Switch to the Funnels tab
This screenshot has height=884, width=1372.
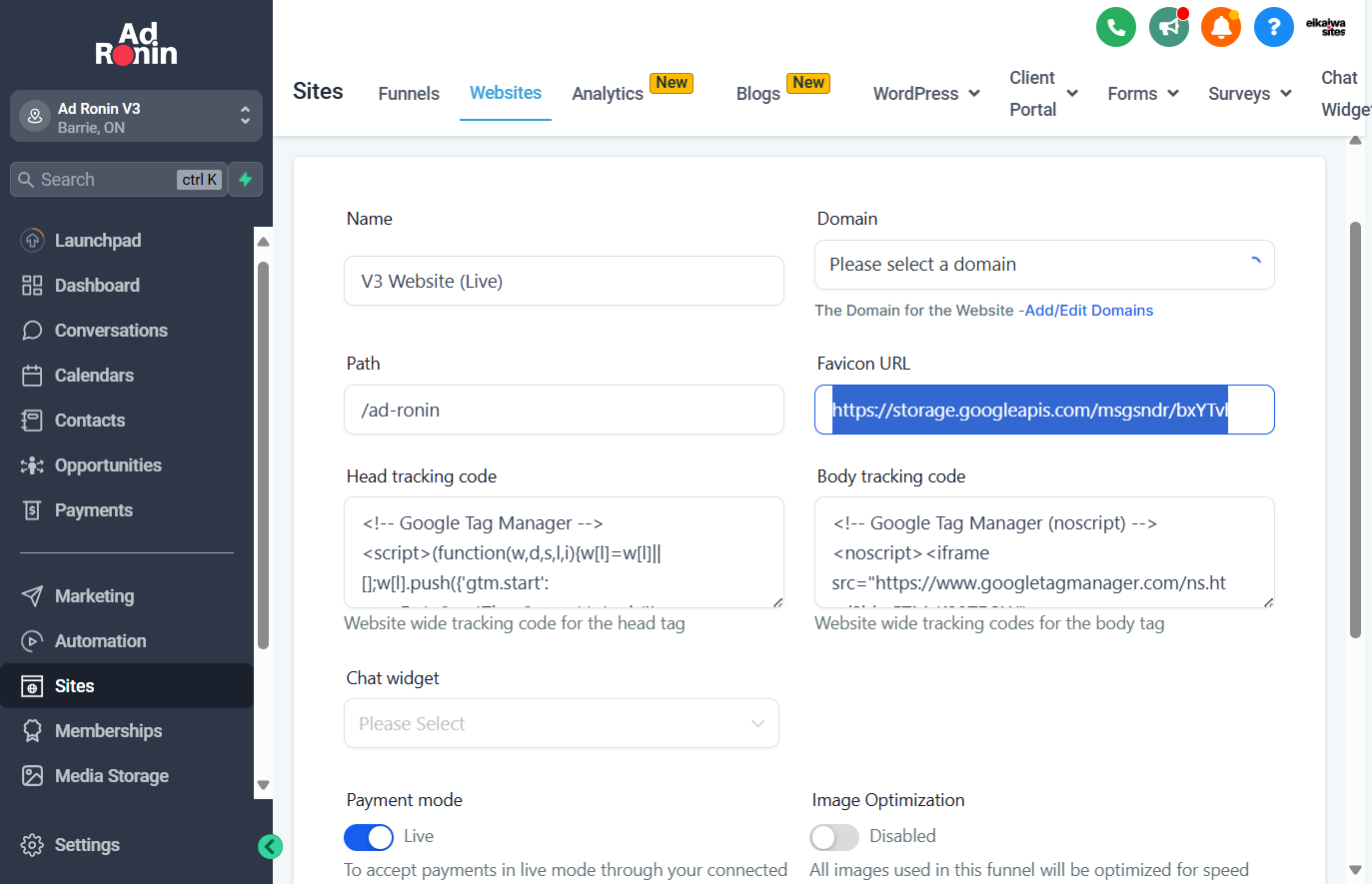(x=409, y=93)
